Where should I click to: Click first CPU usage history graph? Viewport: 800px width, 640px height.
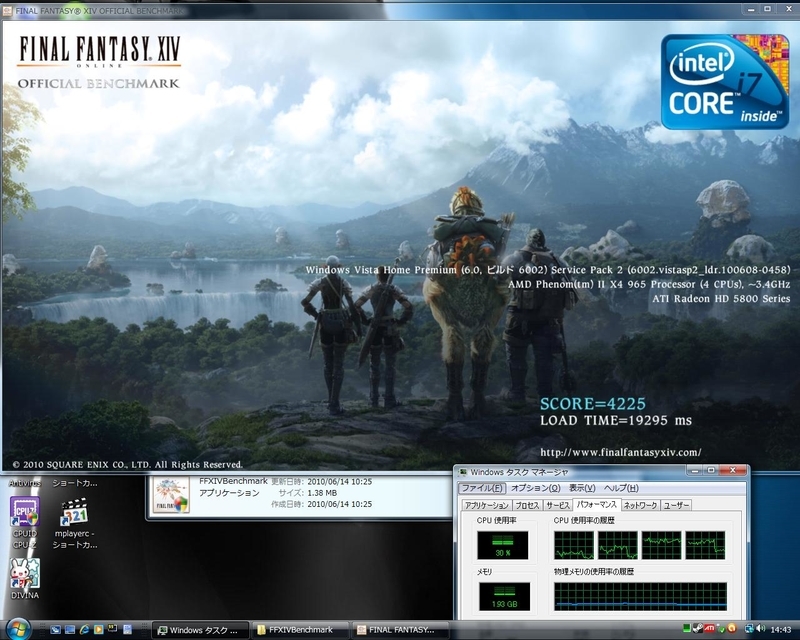(574, 545)
